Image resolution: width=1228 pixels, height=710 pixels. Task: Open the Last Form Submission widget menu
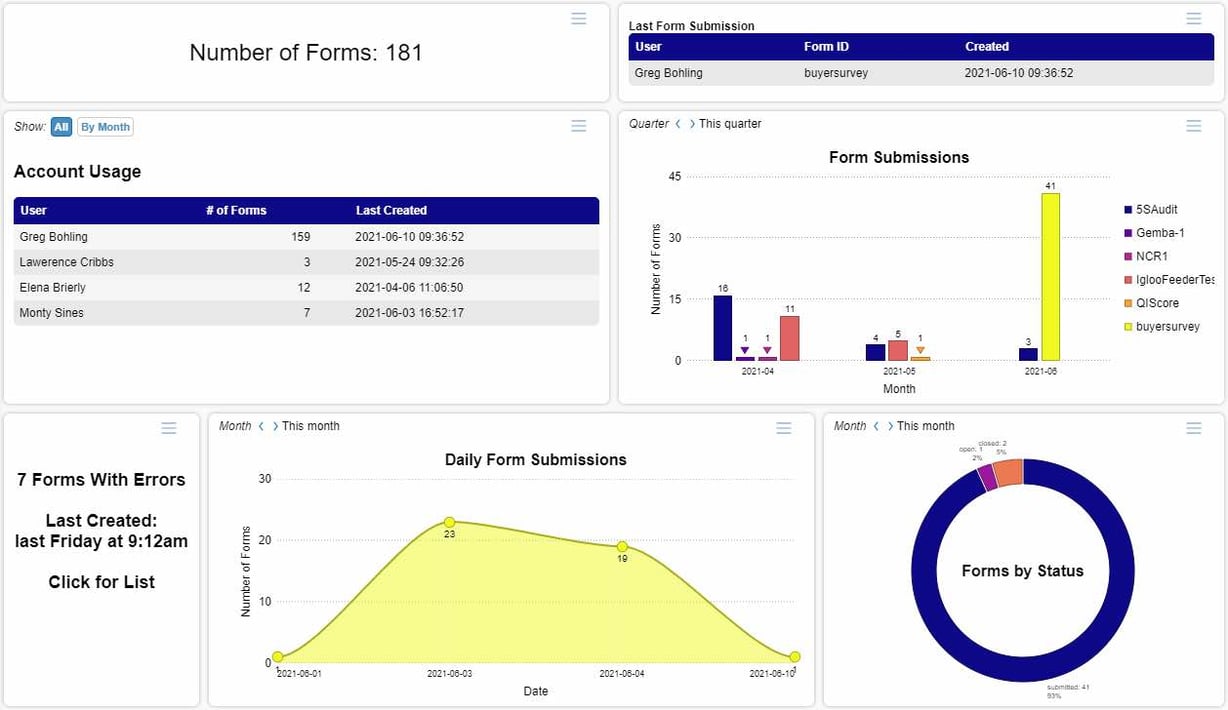(x=1193, y=18)
